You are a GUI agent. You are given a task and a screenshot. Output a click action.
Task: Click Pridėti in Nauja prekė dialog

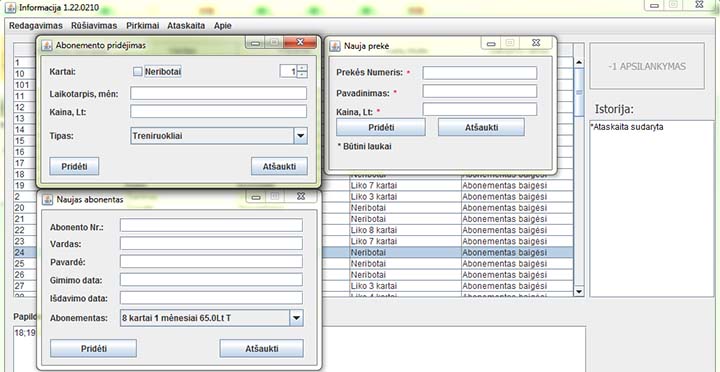pos(381,127)
